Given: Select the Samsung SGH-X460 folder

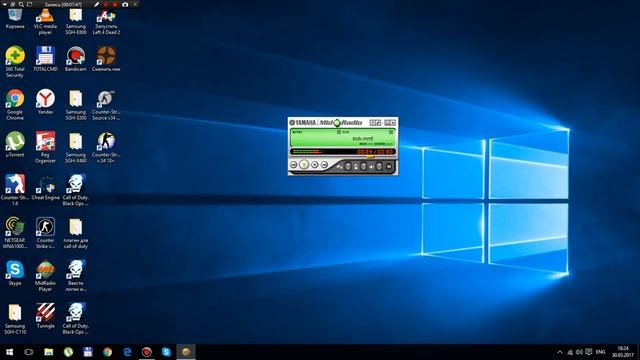Looking at the screenshot, I should 76,147.
